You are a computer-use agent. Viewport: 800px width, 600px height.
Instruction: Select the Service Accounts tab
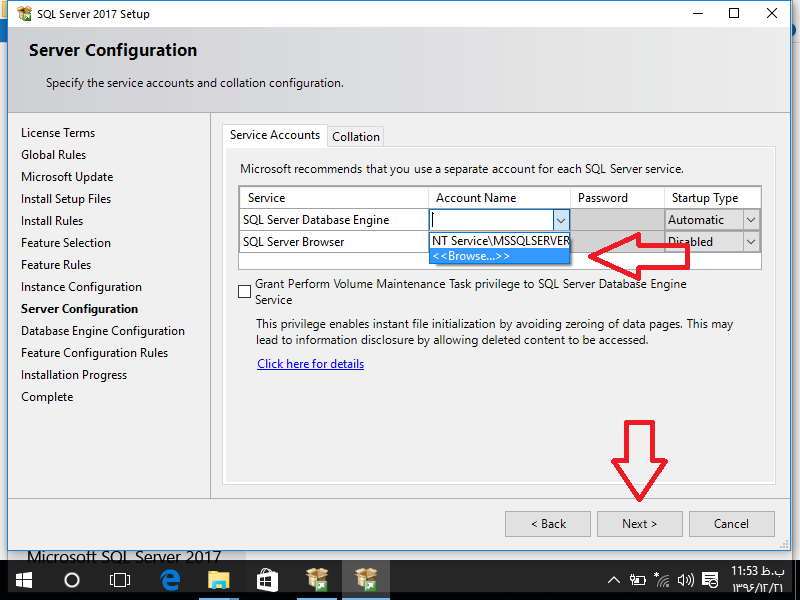[x=275, y=135]
